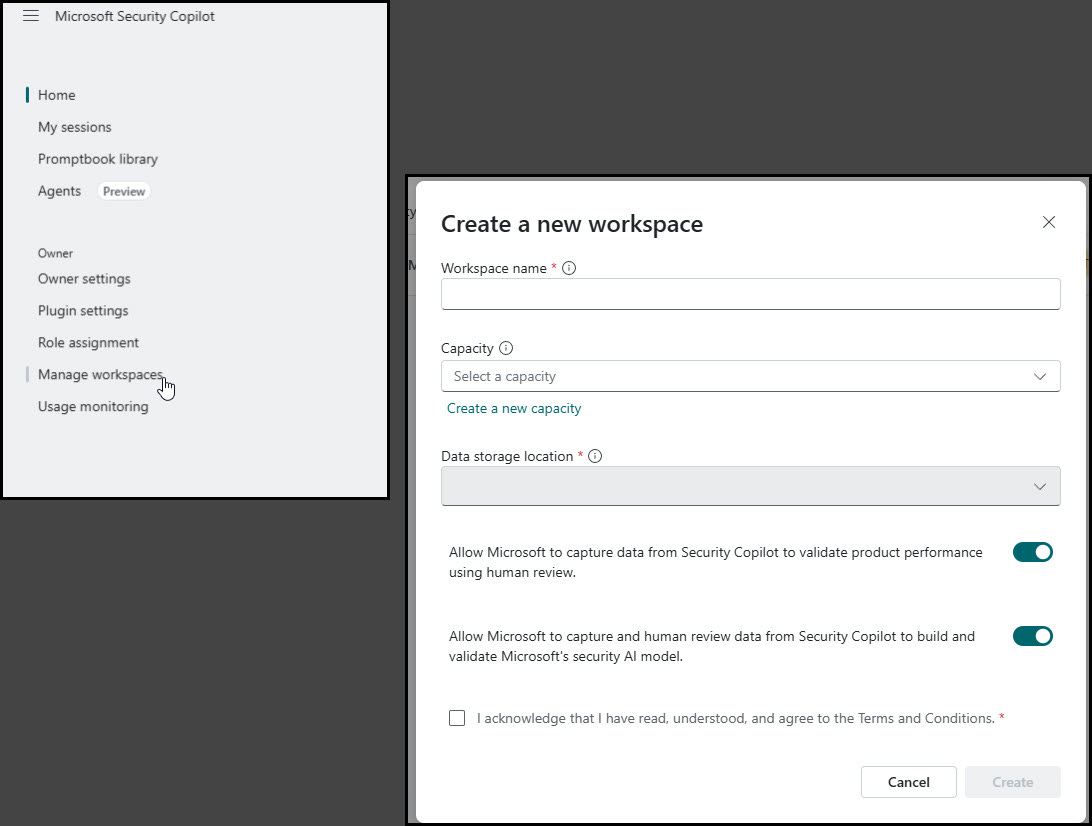
Task: Open Plugin settings
Action: coord(83,311)
